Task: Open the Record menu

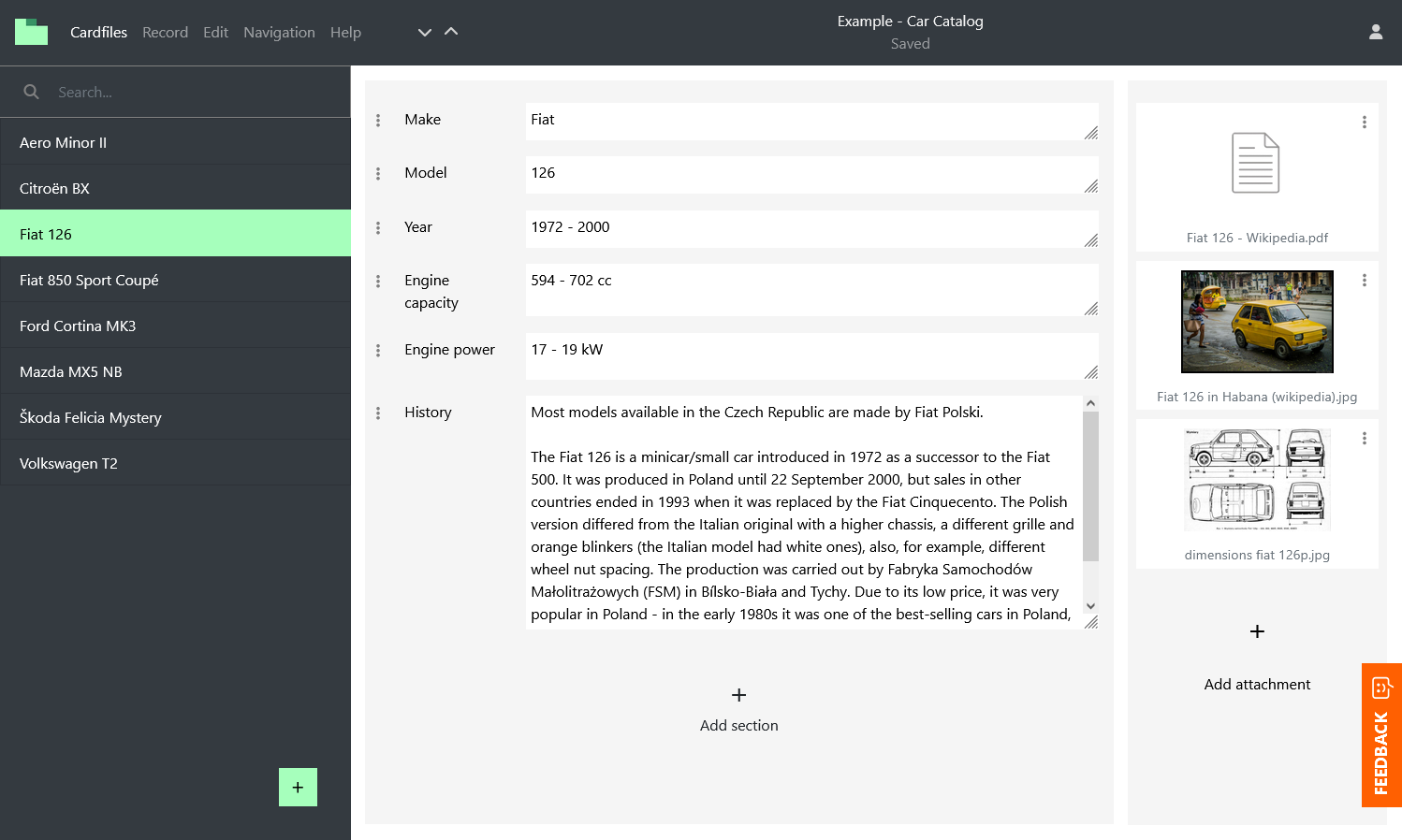Action: 165,33
